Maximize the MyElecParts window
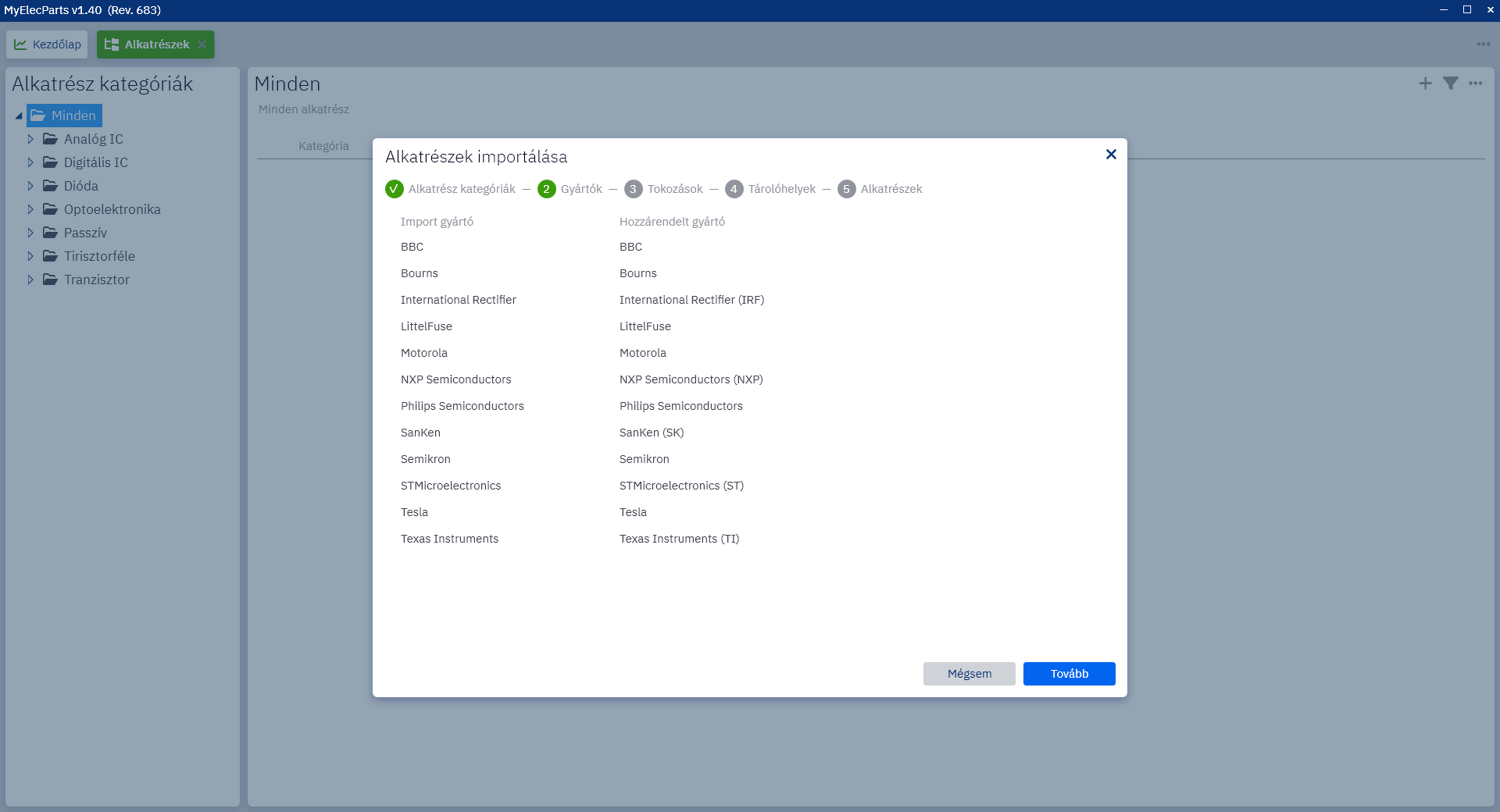The height and width of the screenshot is (812, 1500). click(1466, 9)
